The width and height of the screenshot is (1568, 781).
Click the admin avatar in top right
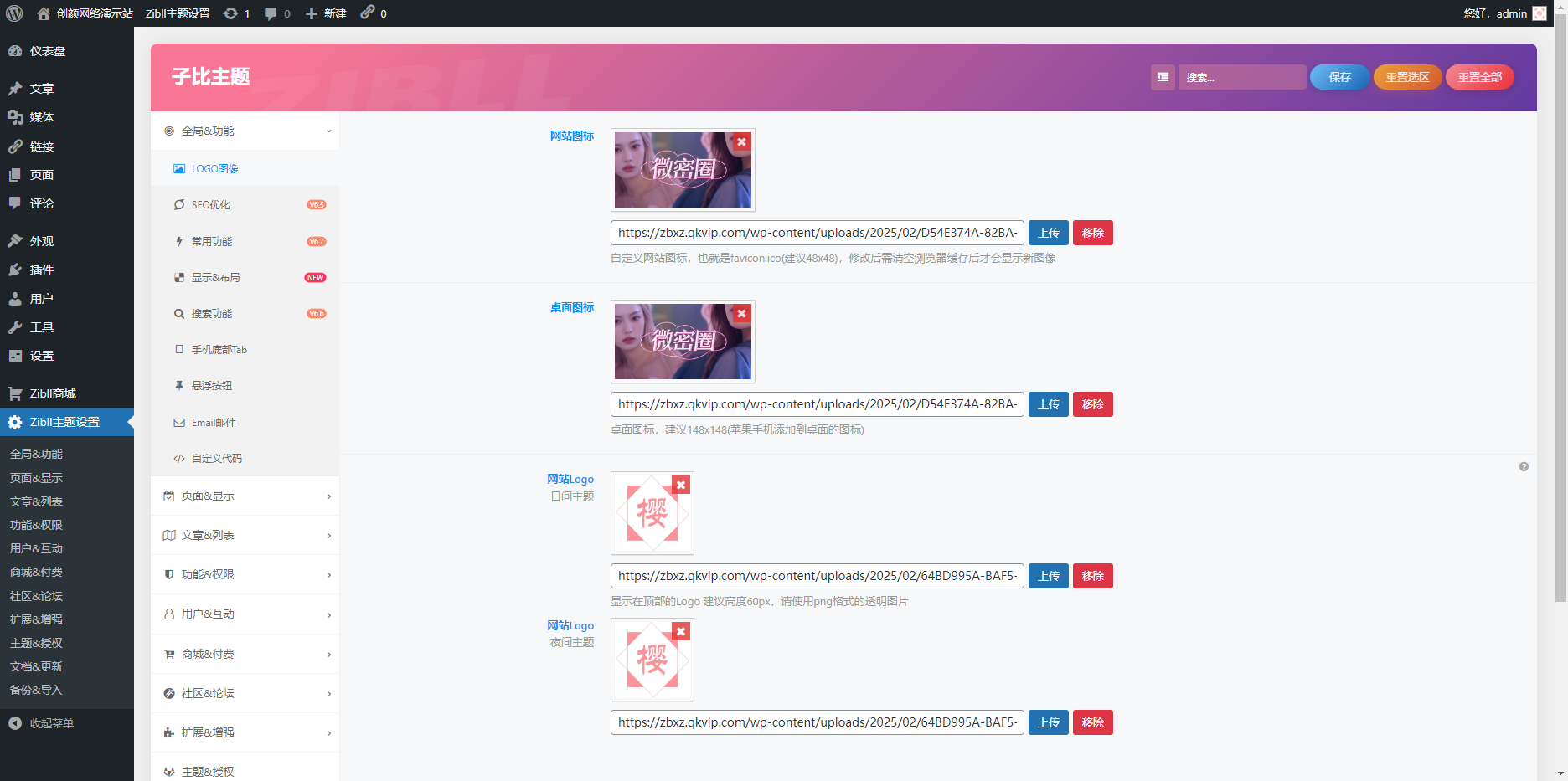click(1540, 13)
